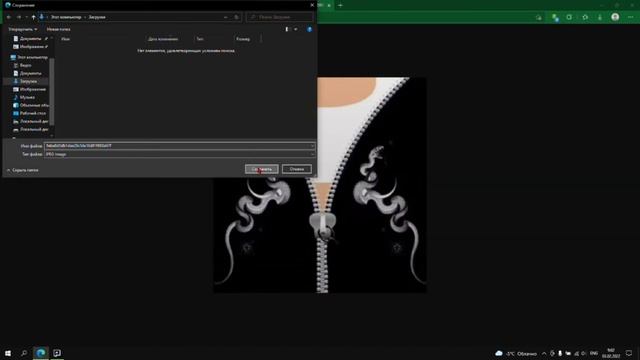Select the first Local Disk entry
640x360 pixels.
point(31,121)
